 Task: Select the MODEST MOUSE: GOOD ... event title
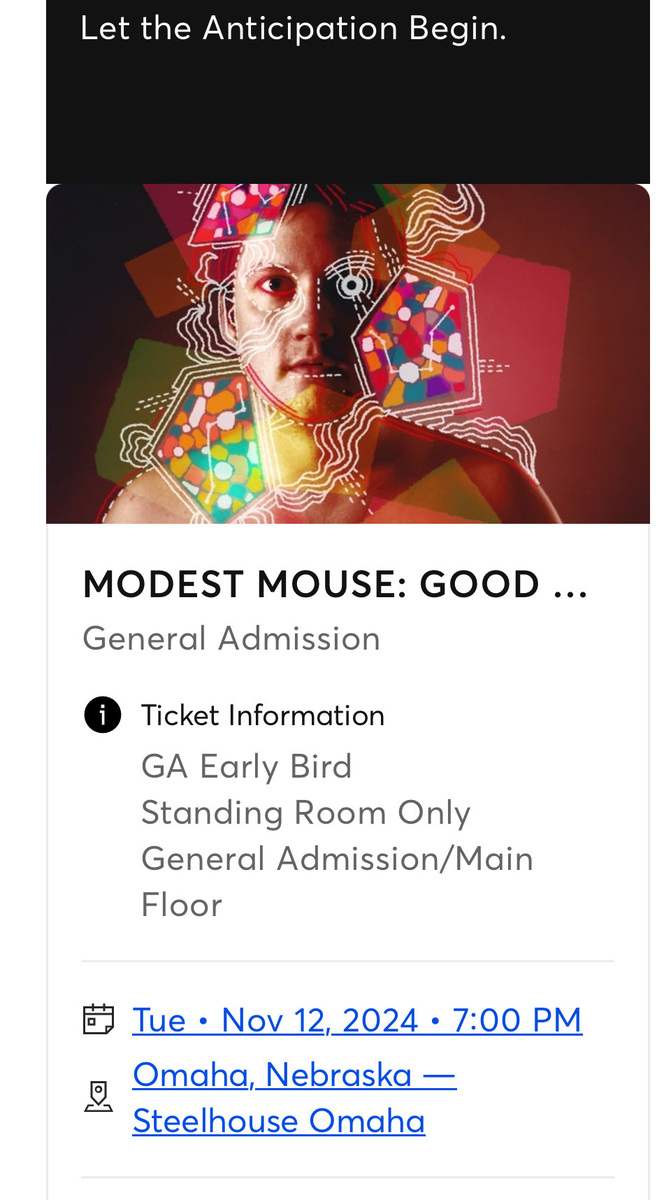click(335, 584)
